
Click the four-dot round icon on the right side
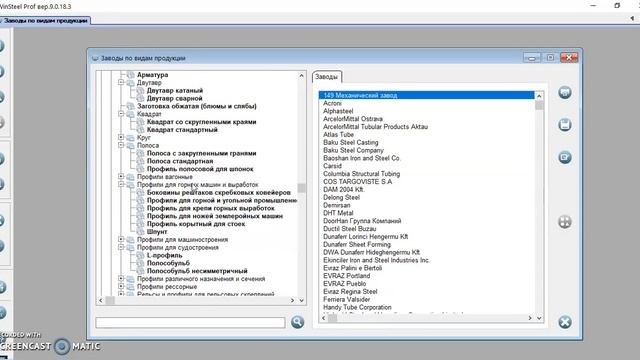pyautogui.click(x=565, y=222)
